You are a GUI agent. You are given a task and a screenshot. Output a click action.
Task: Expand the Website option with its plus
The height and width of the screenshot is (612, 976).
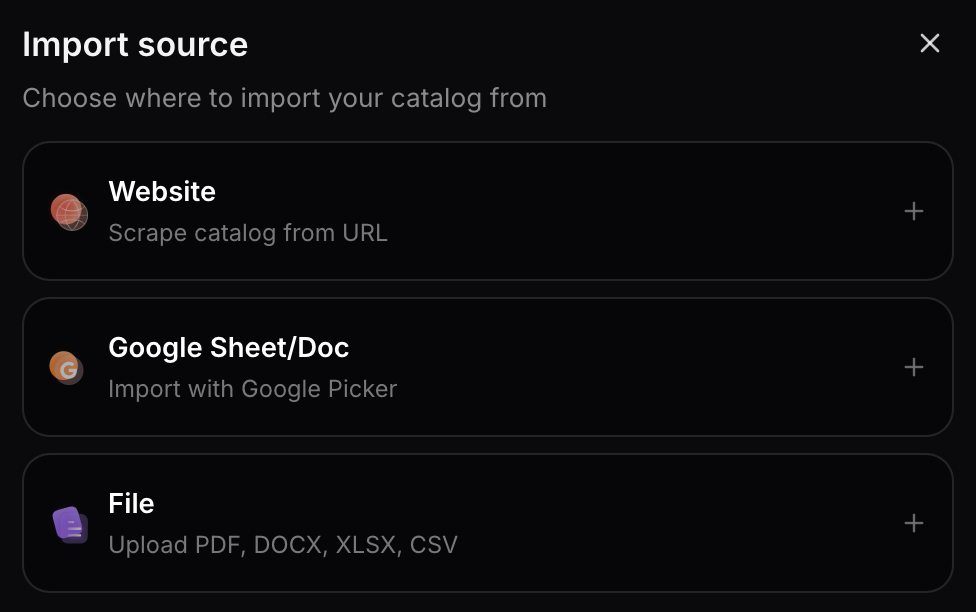[x=913, y=211]
